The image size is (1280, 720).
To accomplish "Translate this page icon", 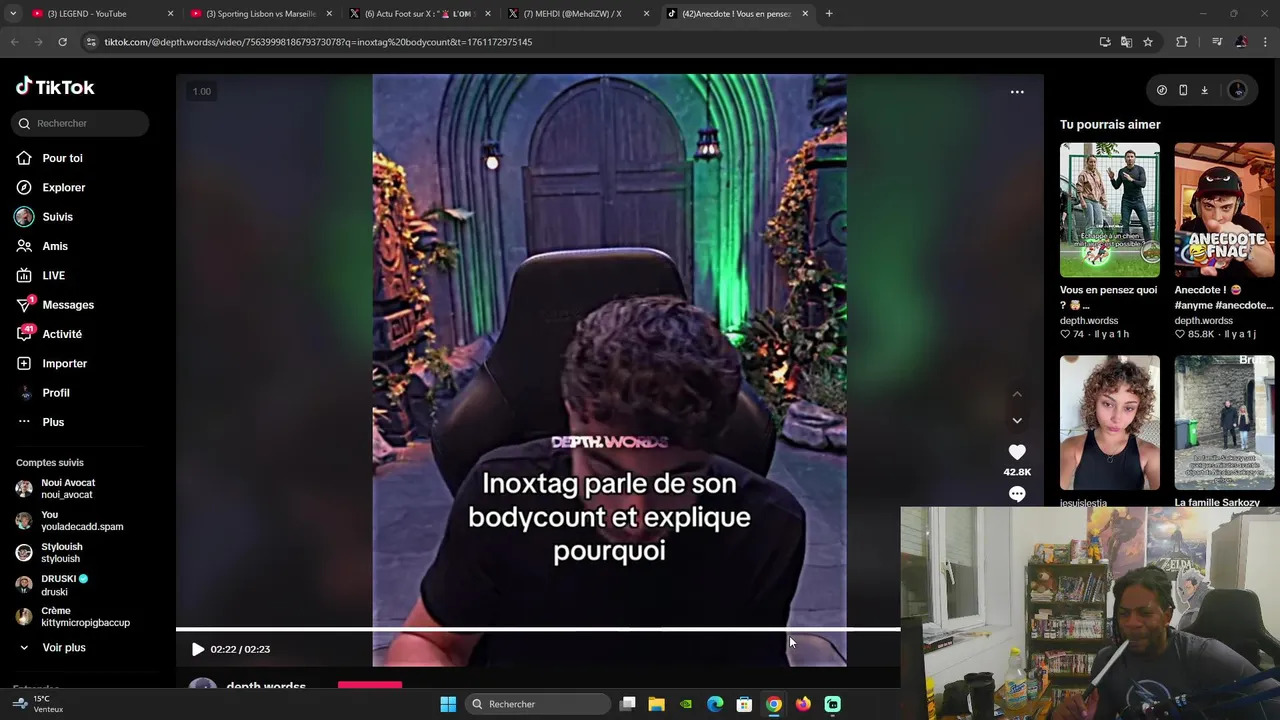I will 1126,42.
